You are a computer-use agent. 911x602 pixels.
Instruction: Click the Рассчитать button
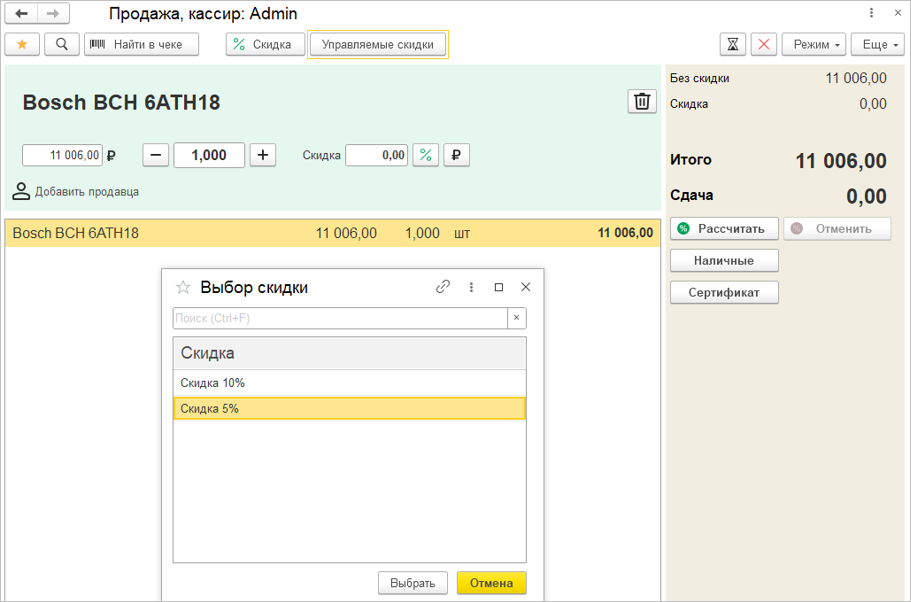[725, 229]
